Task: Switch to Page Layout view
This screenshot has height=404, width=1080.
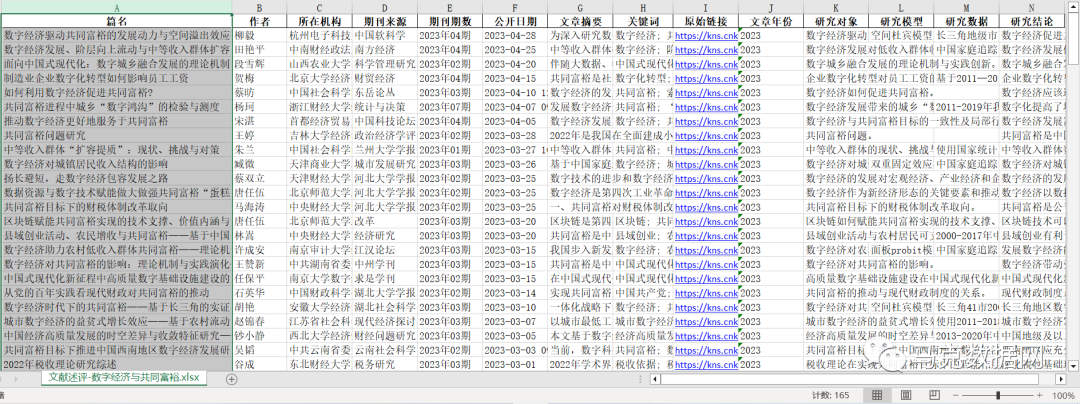Action: tap(905, 395)
